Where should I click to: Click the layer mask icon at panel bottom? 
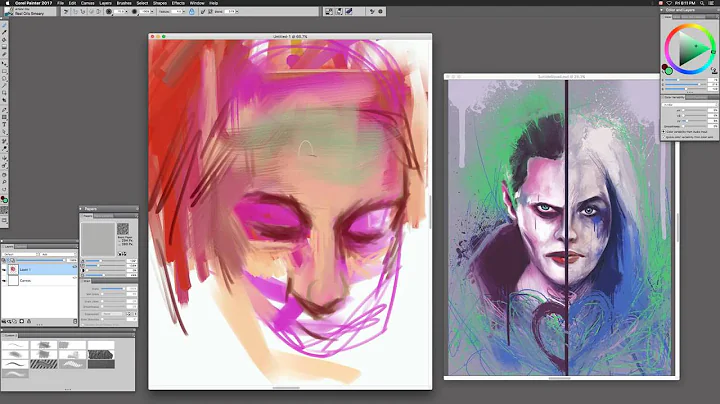(22, 321)
